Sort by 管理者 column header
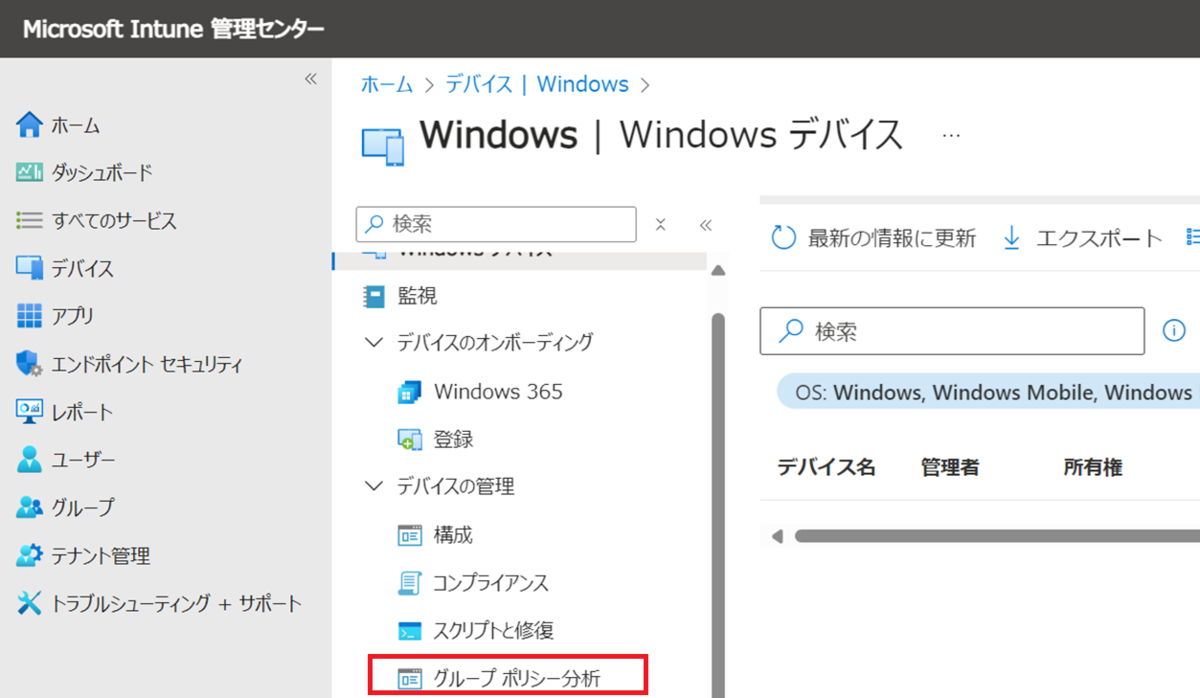Viewport: 1200px width, 698px height. click(950, 467)
